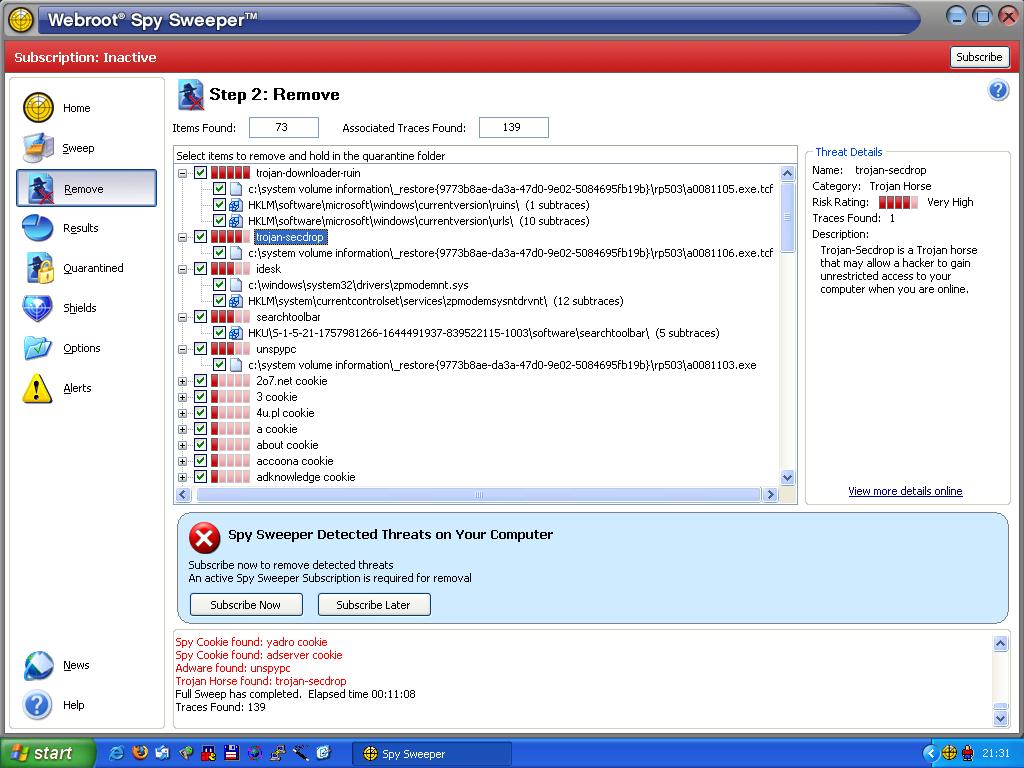Click the Options folder icon

pyautogui.click(x=38, y=348)
